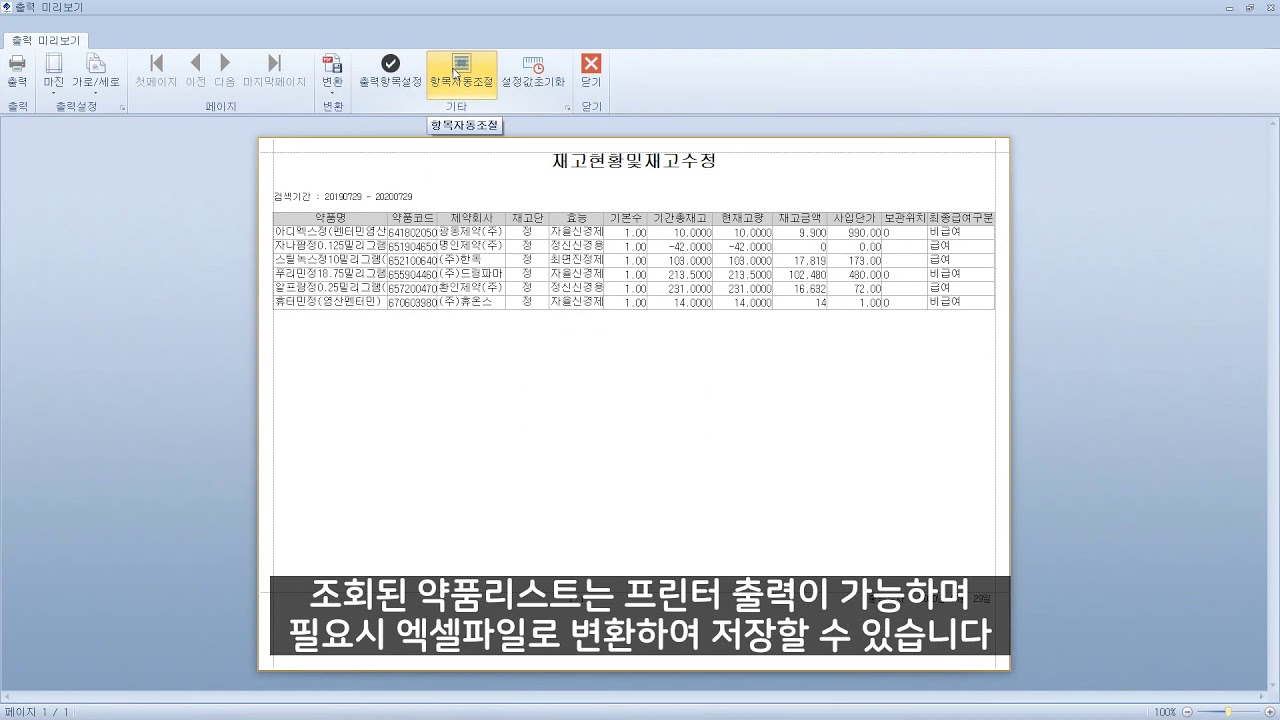1280x720 pixels.
Task: Click the vertical scrollbar on the right
Action: [x=1273, y=403]
